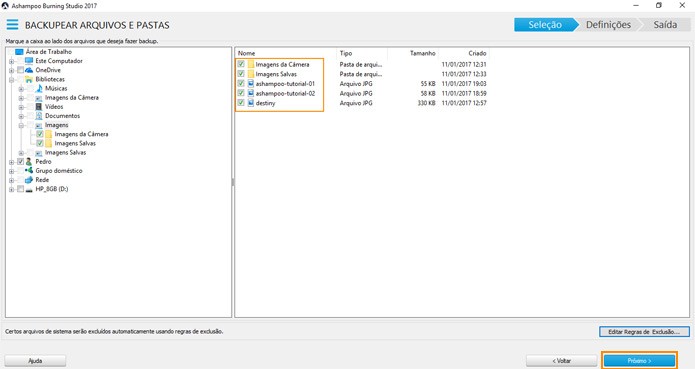The width and height of the screenshot is (695, 369).
Task: Click Imagens Salvas folder icon in file list
Action: pyautogui.click(x=250, y=74)
